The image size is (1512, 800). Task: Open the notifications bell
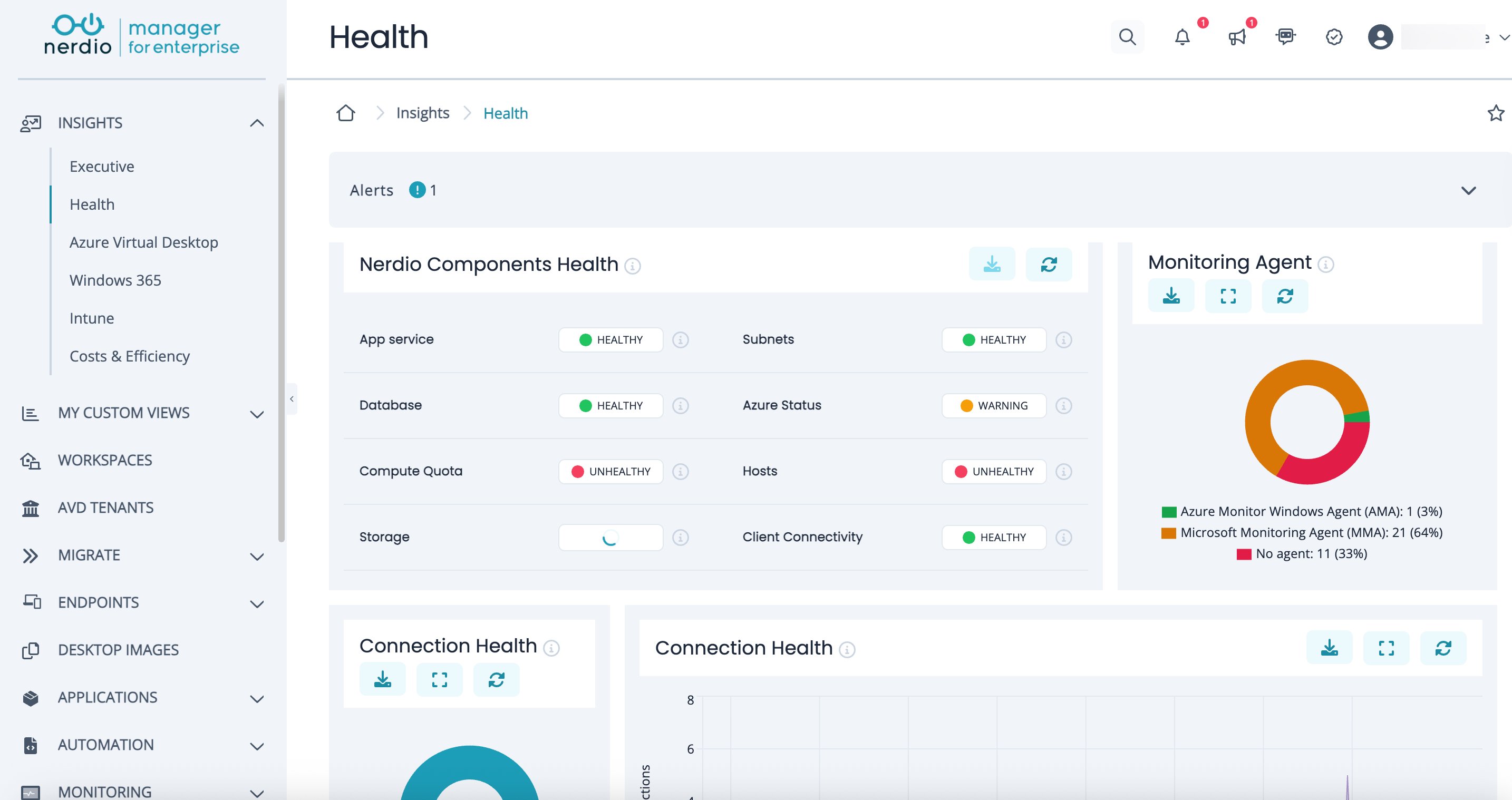(1182, 37)
